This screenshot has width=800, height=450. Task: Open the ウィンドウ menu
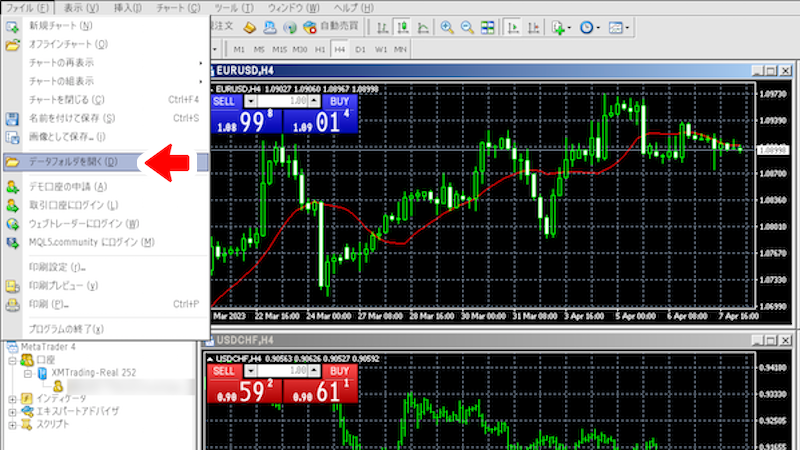tap(293, 8)
